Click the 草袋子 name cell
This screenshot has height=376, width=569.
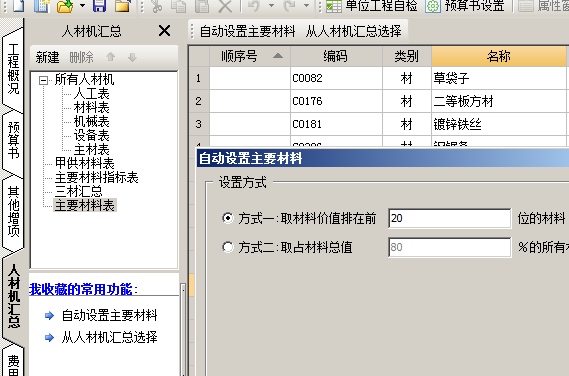coord(499,78)
